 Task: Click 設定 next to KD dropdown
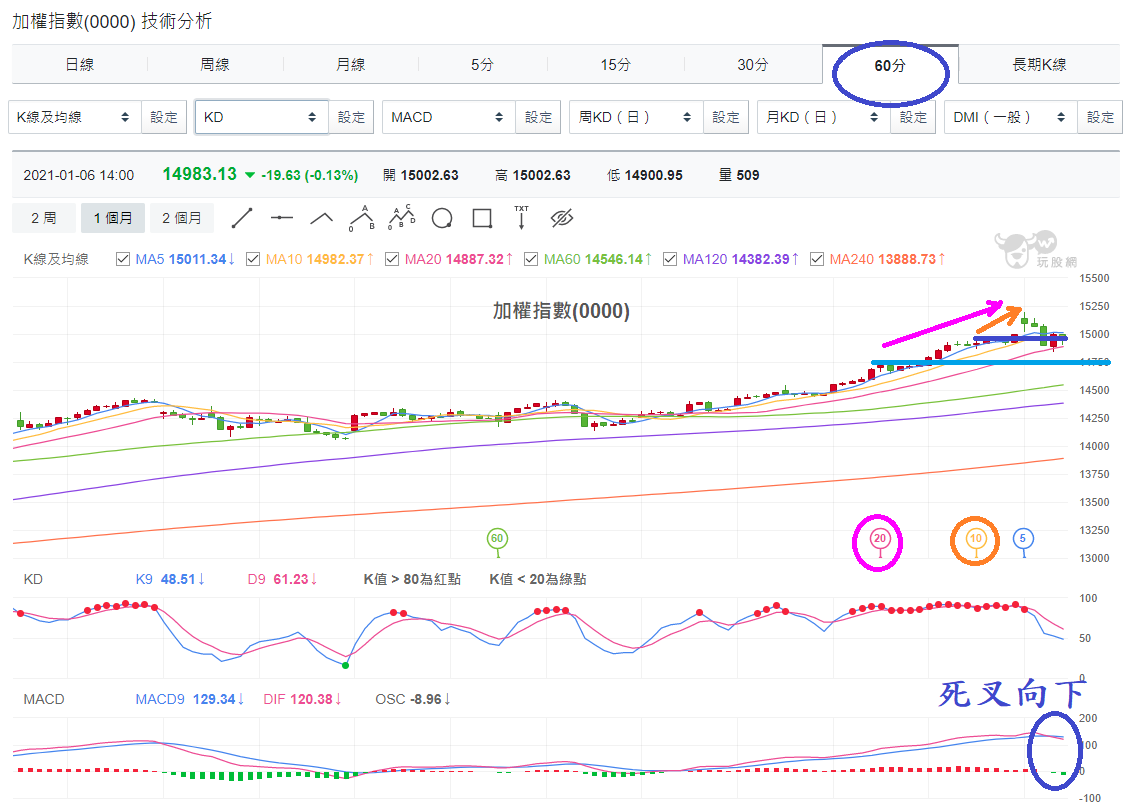[351, 117]
